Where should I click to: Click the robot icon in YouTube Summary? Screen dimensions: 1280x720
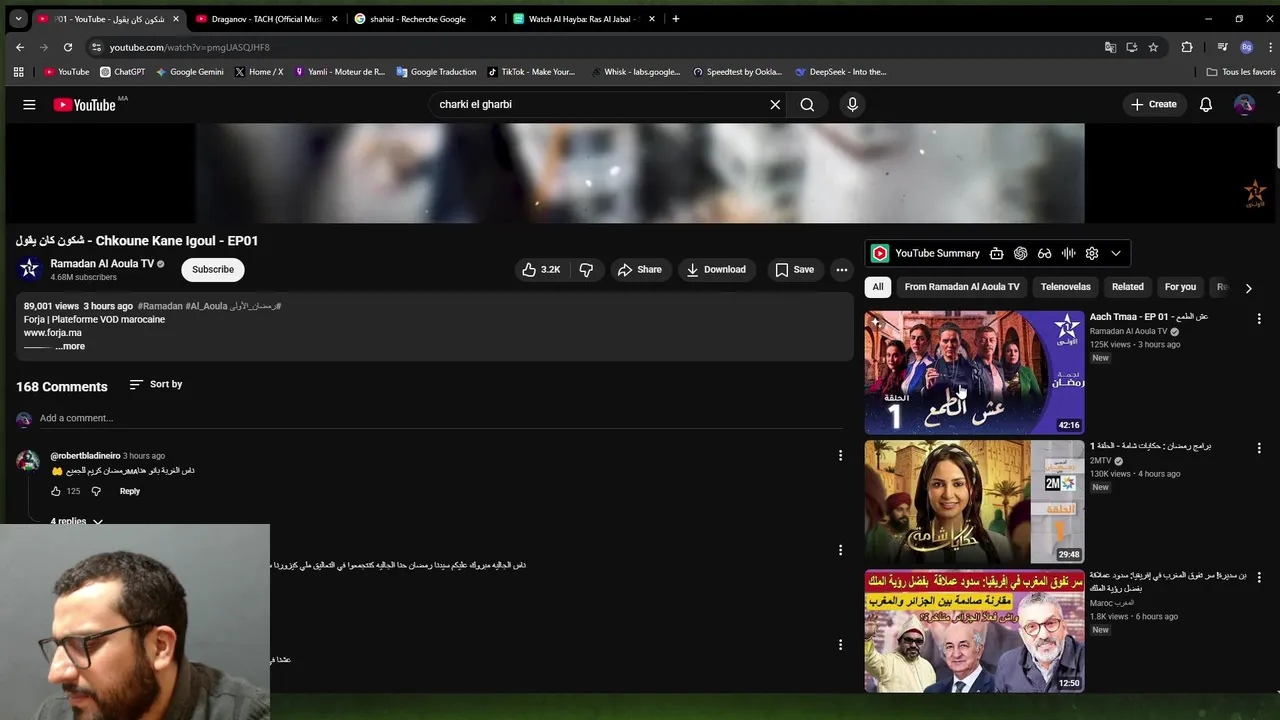(x=996, y=253)
